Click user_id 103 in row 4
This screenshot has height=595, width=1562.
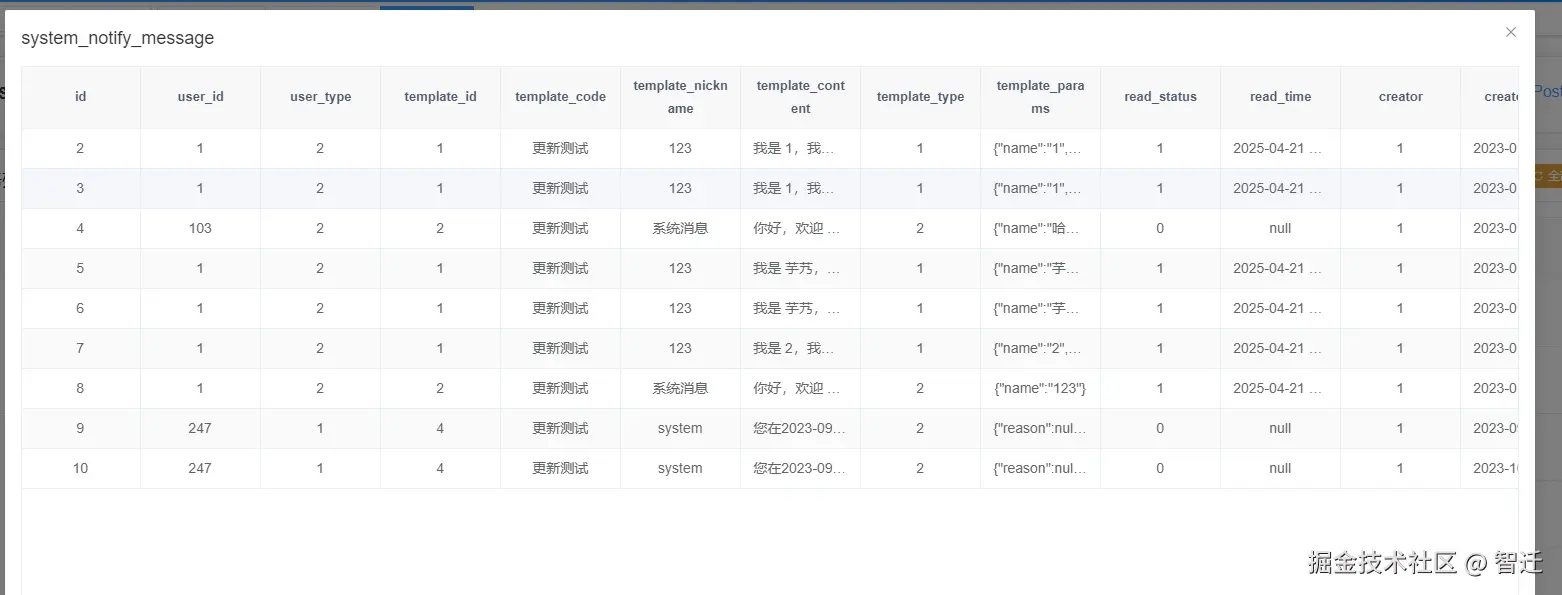tap(200, 228)
